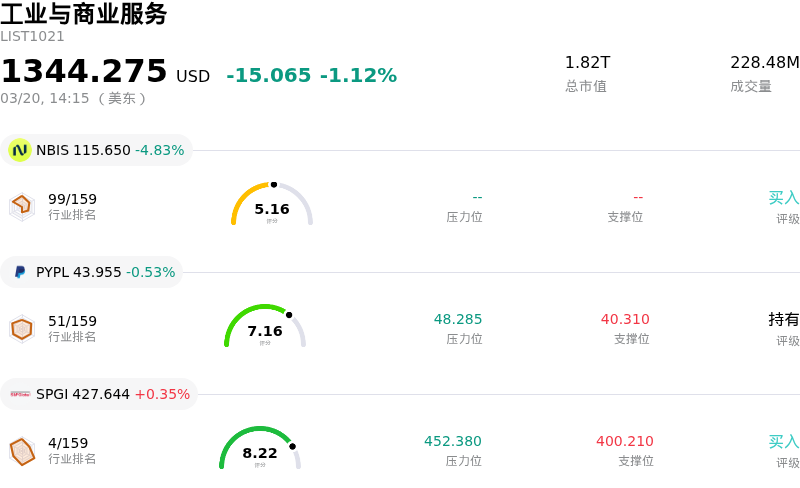Click the radar chart icon beside 99/159
The image size is (800, 488).
click(22, 206)
